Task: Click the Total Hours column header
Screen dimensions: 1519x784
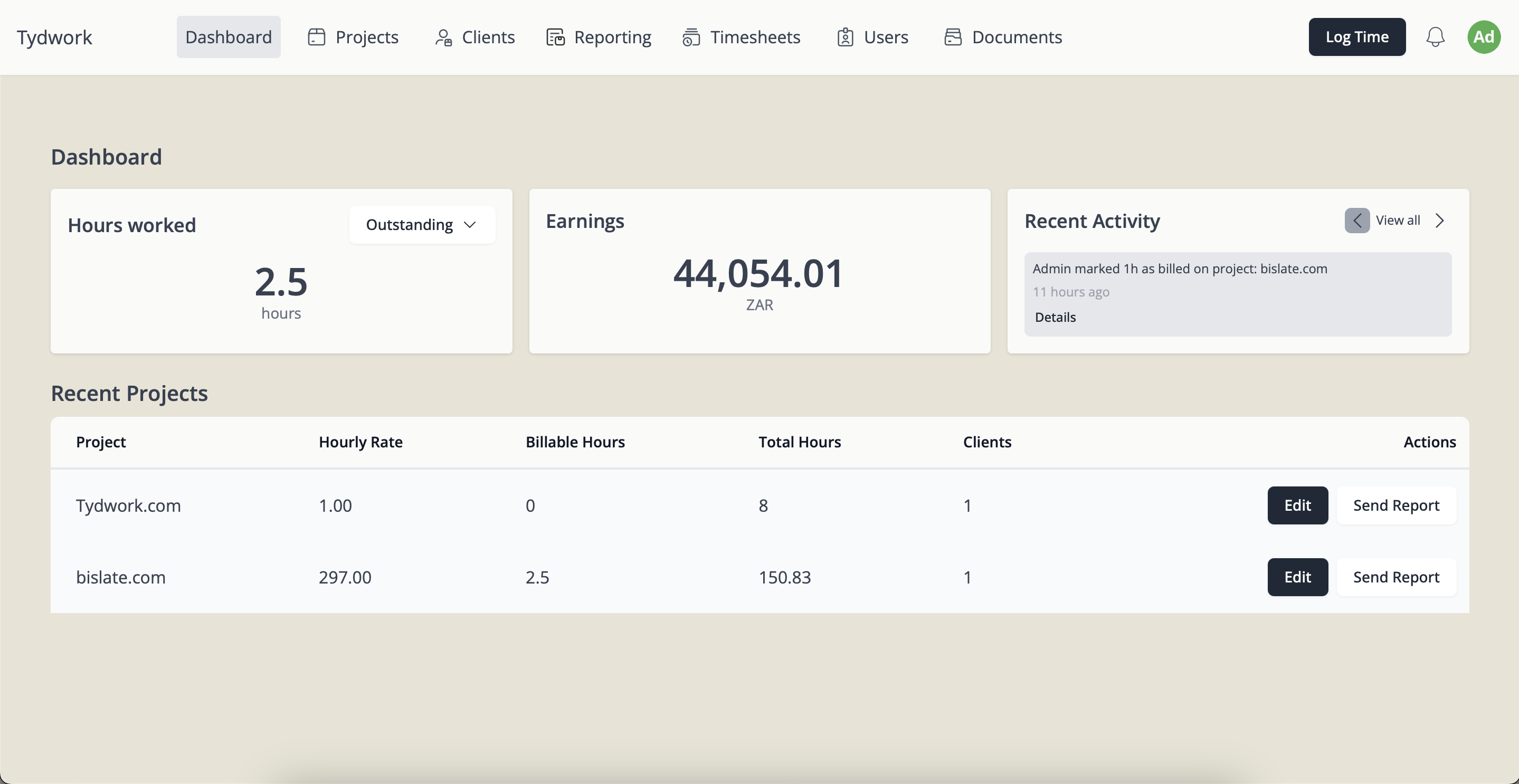Action: point(800,442)
